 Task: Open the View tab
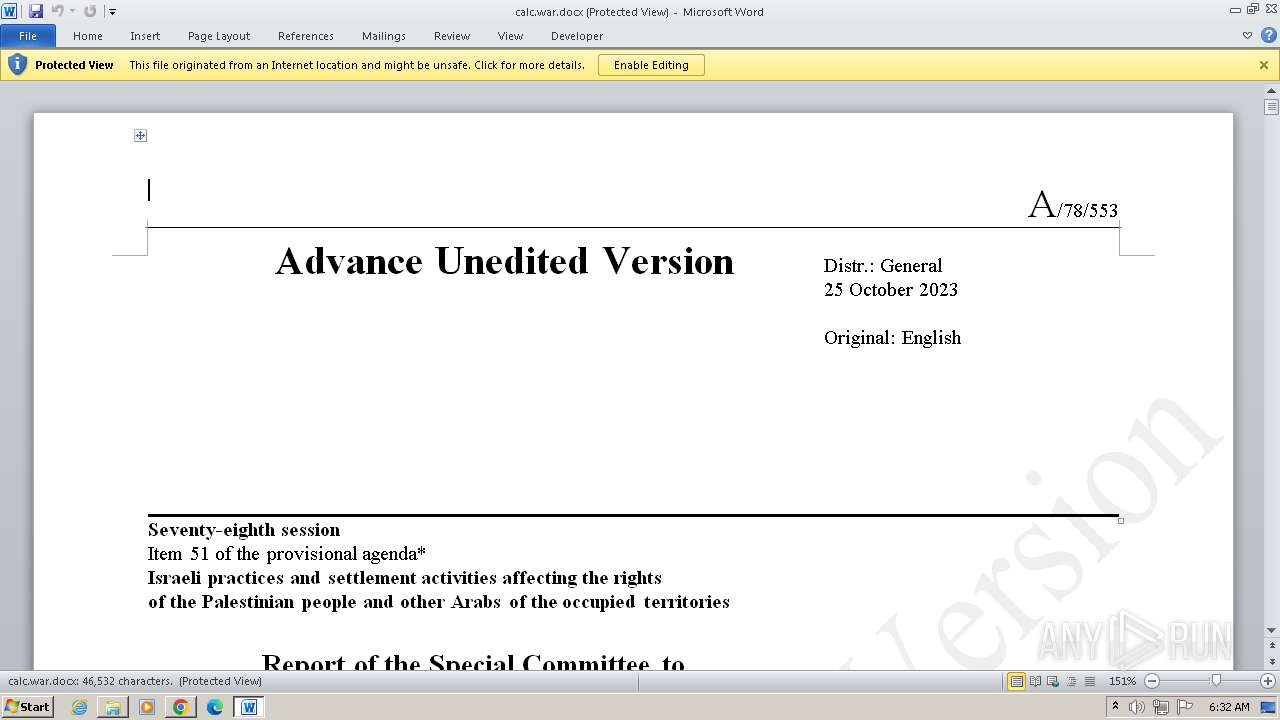point(510,36)
